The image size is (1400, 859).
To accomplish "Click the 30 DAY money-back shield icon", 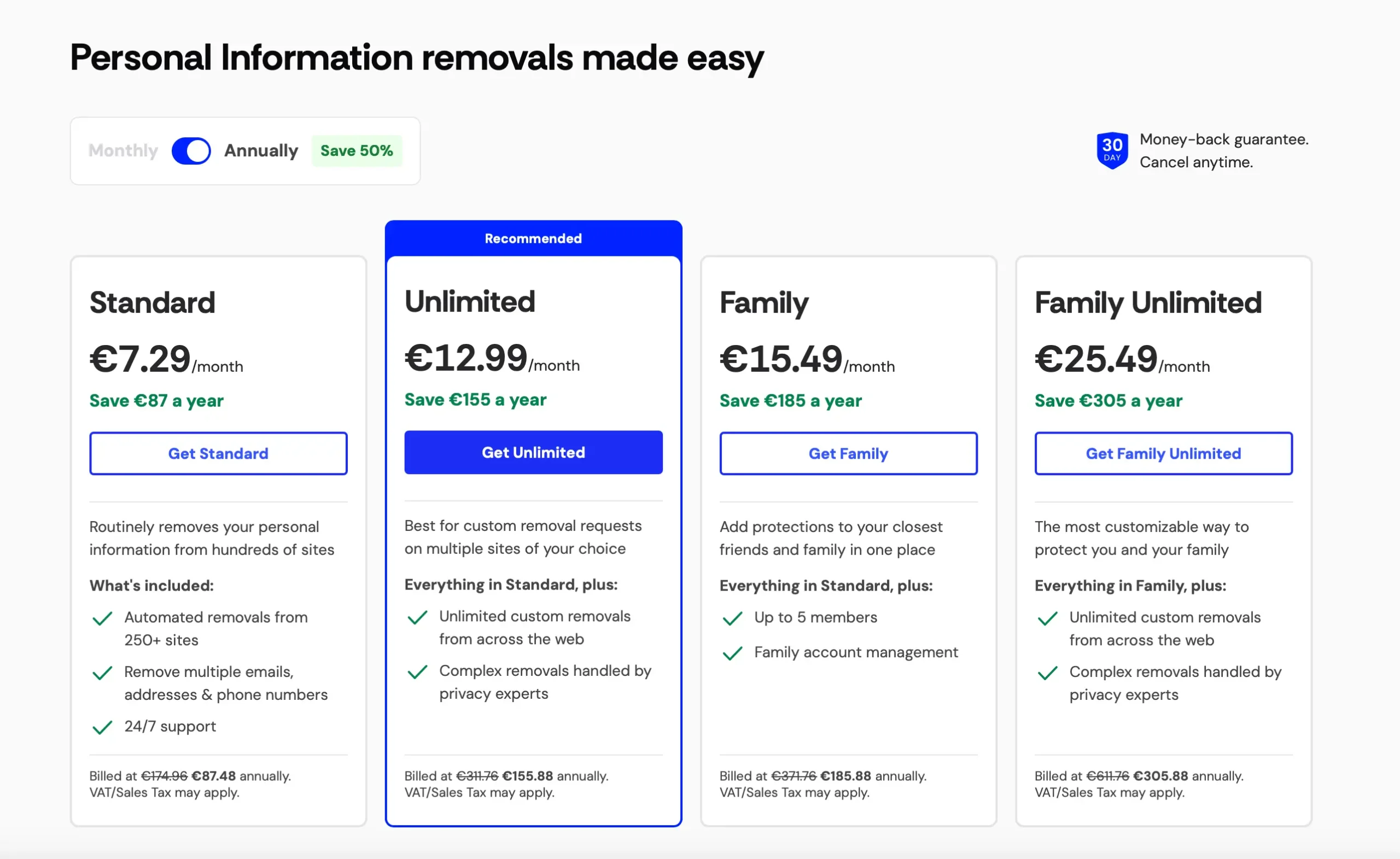I will click(1112, 150).
